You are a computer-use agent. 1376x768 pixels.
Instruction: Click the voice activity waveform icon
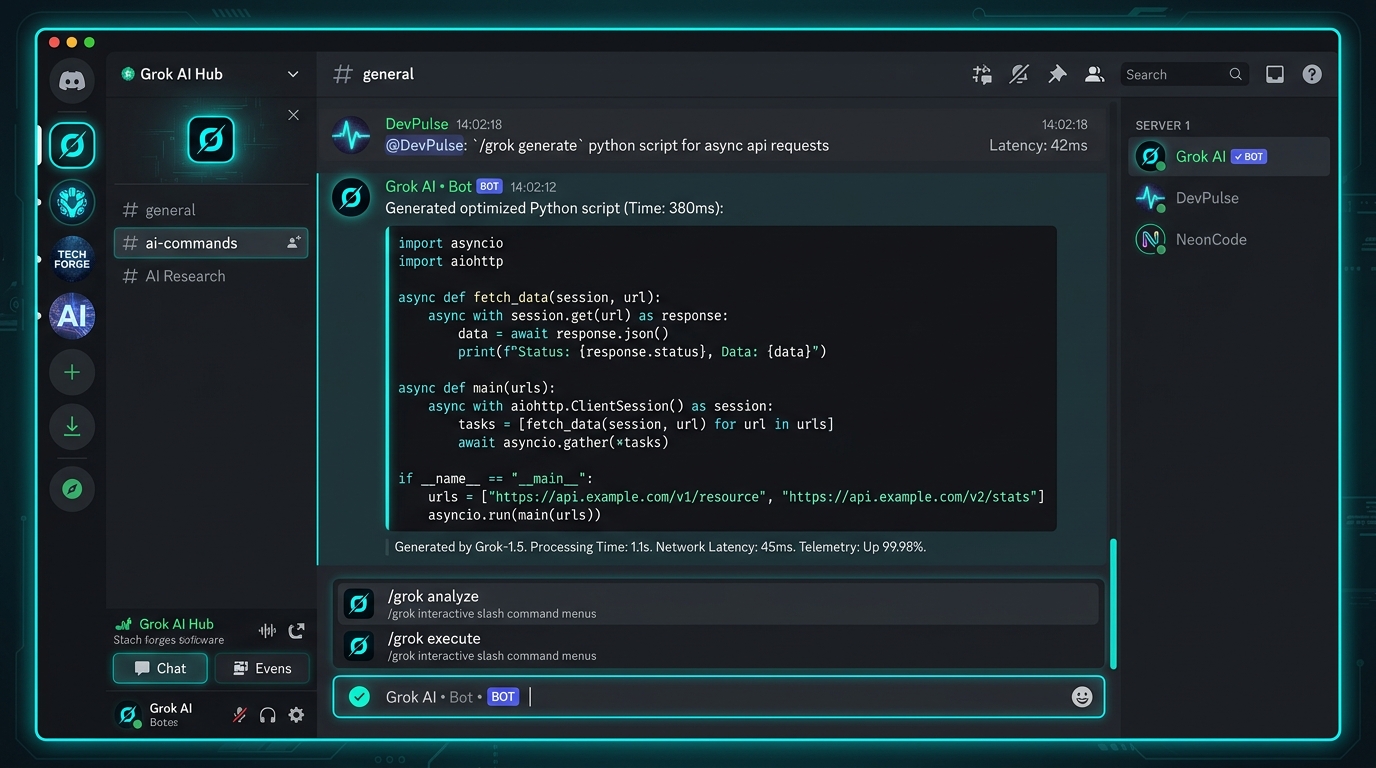tap(267, 630)
